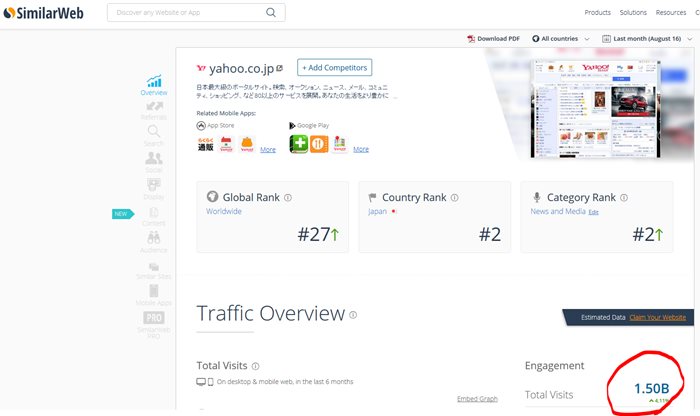
Task: Click the #27 global rank value
Action: pyautogui.click(x=313, y=234)
